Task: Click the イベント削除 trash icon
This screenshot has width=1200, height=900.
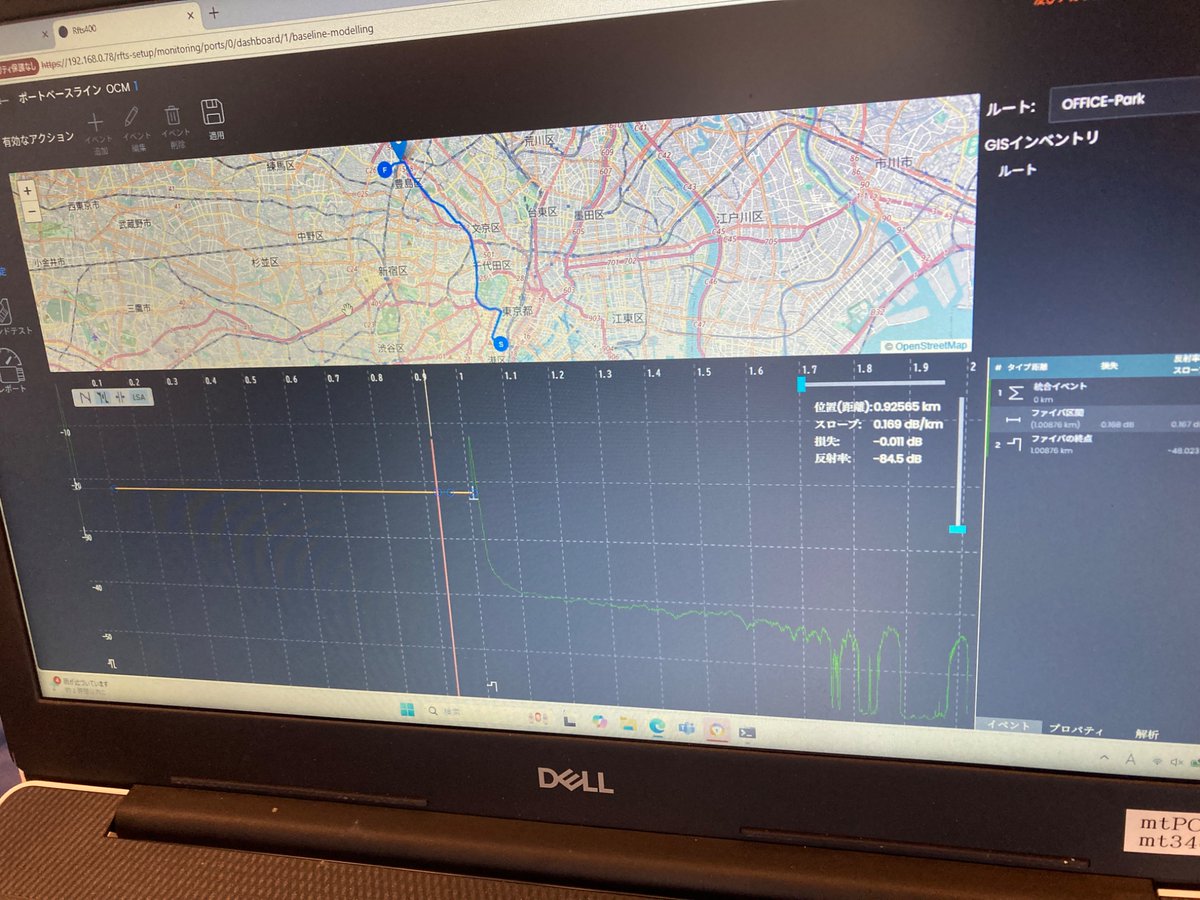Action: (173, 115)
